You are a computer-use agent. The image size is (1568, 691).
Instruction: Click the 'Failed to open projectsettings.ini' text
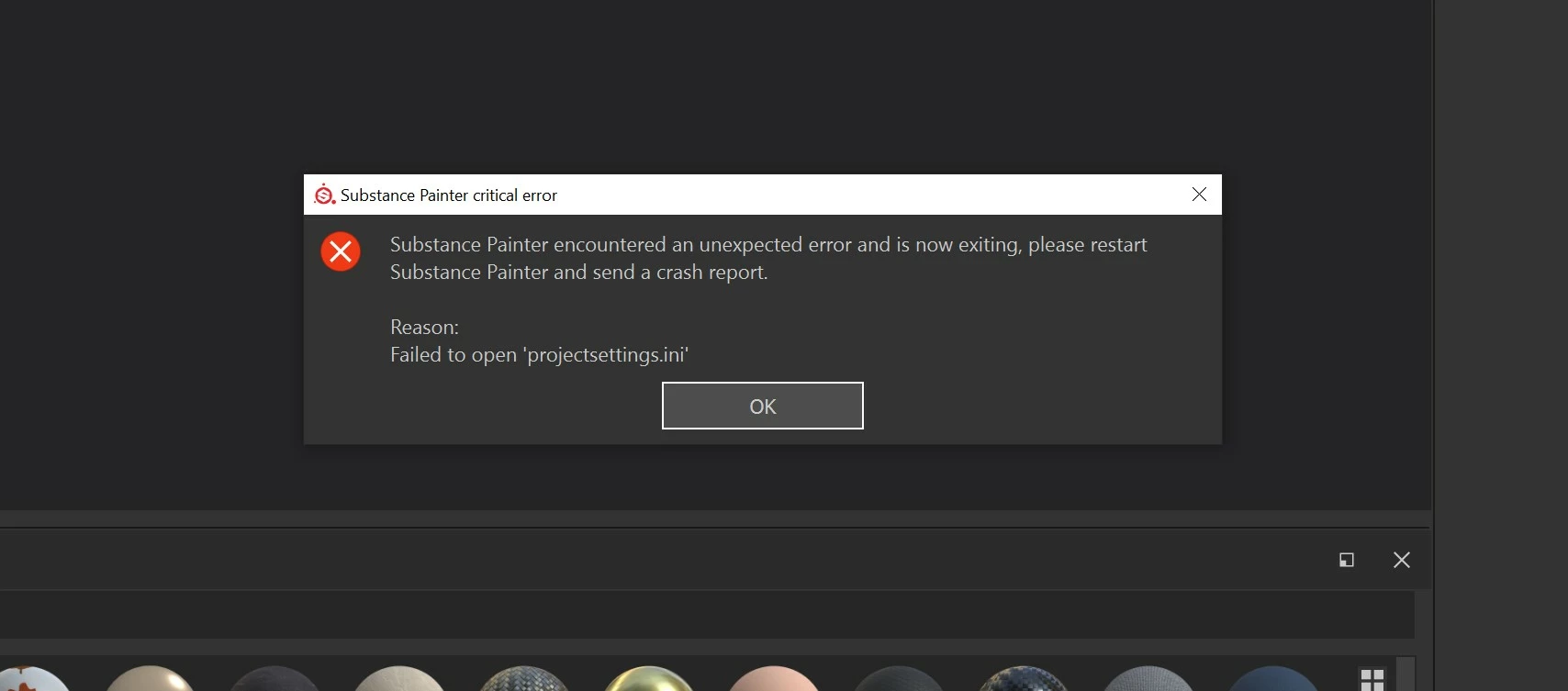539,355
